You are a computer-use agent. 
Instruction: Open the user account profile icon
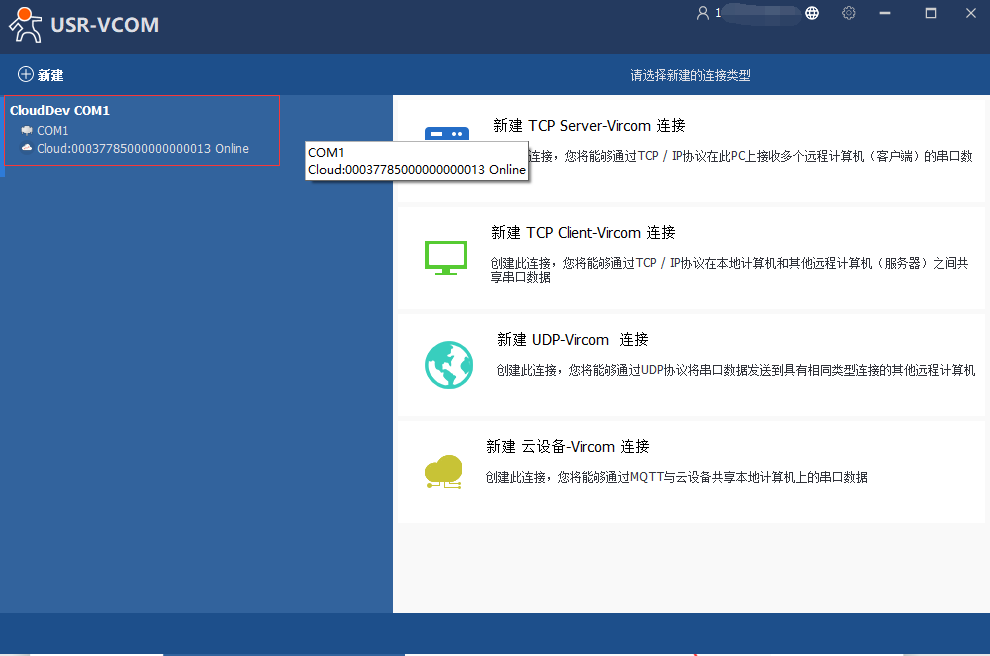(703, 13)
